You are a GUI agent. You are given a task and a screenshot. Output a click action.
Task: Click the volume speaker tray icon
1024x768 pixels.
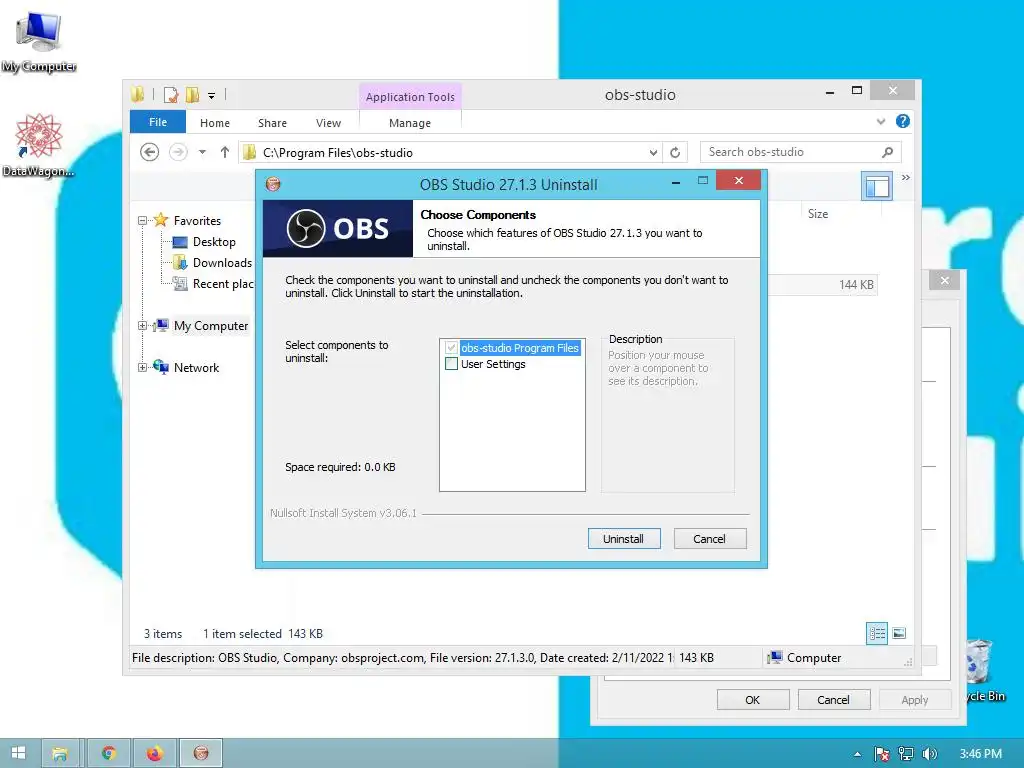[929, 754]
